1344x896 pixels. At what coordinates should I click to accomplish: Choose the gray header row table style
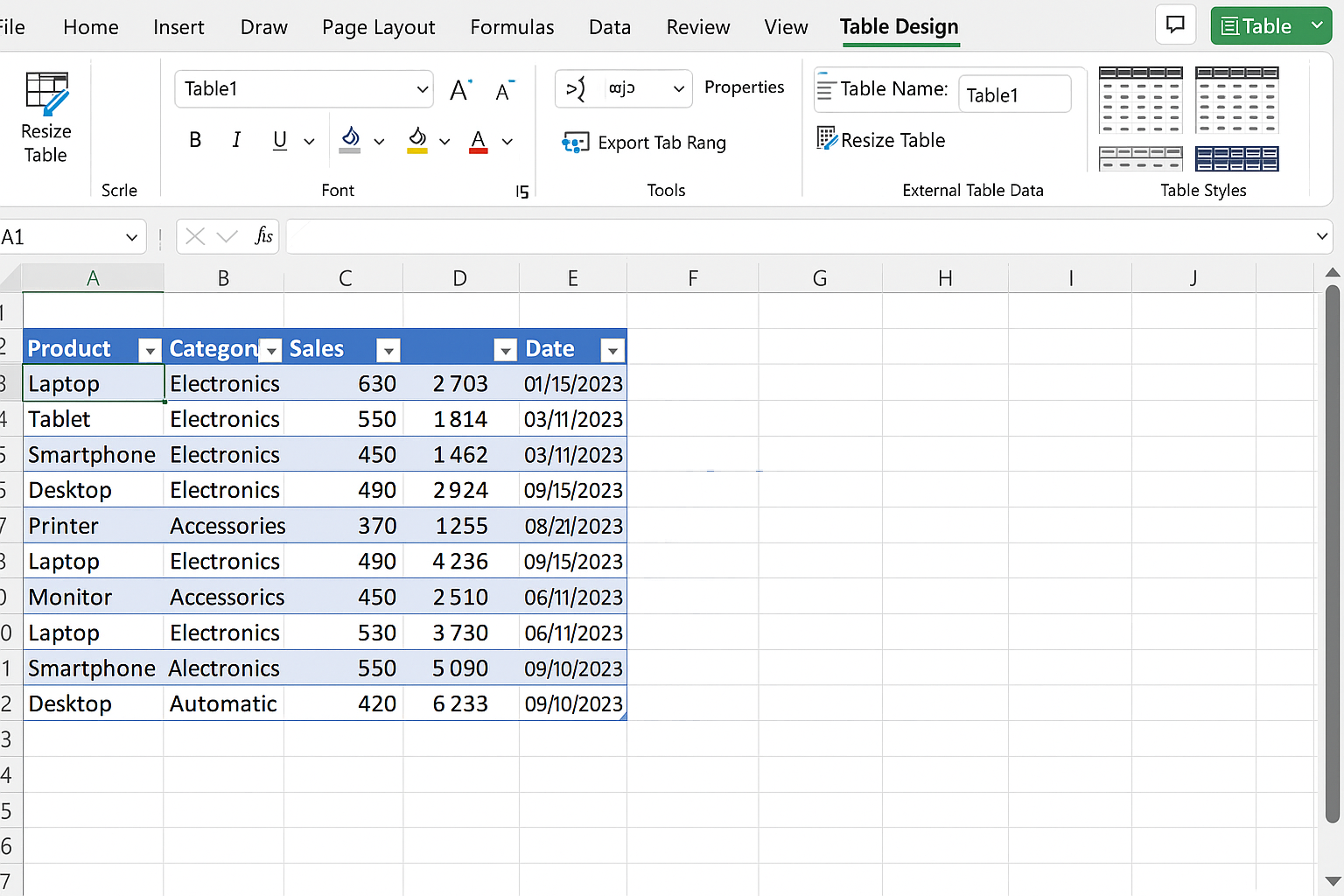(1140, 158)
